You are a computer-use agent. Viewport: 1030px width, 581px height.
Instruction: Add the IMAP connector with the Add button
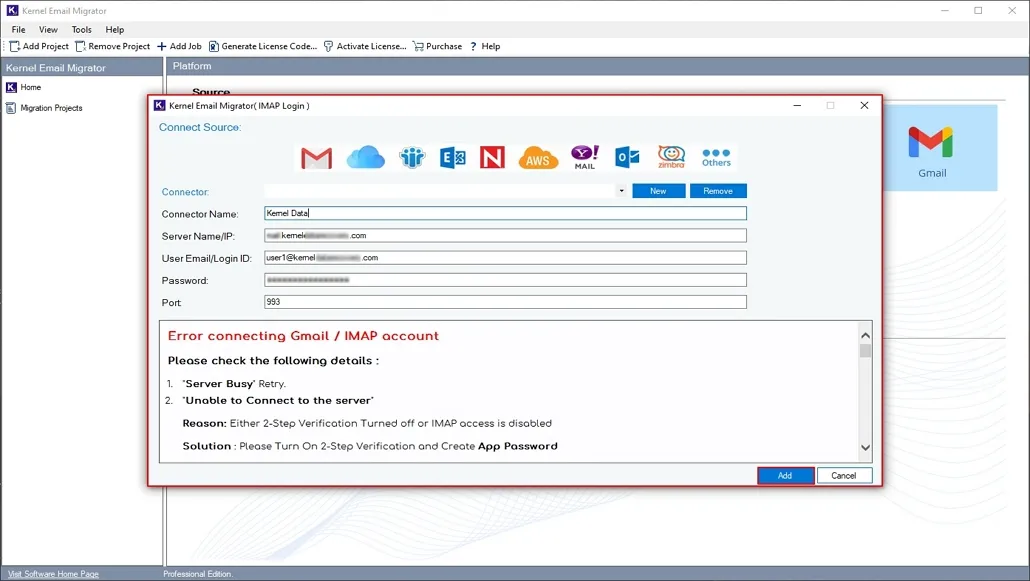coord(786,475)
